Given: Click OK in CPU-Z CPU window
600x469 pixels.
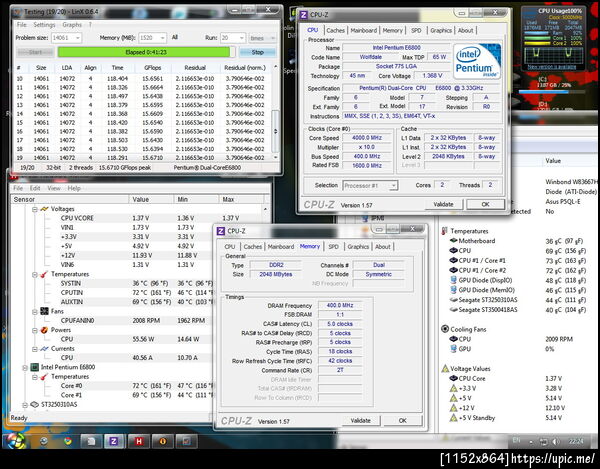Looking at the screenshot, I should 486,204.
